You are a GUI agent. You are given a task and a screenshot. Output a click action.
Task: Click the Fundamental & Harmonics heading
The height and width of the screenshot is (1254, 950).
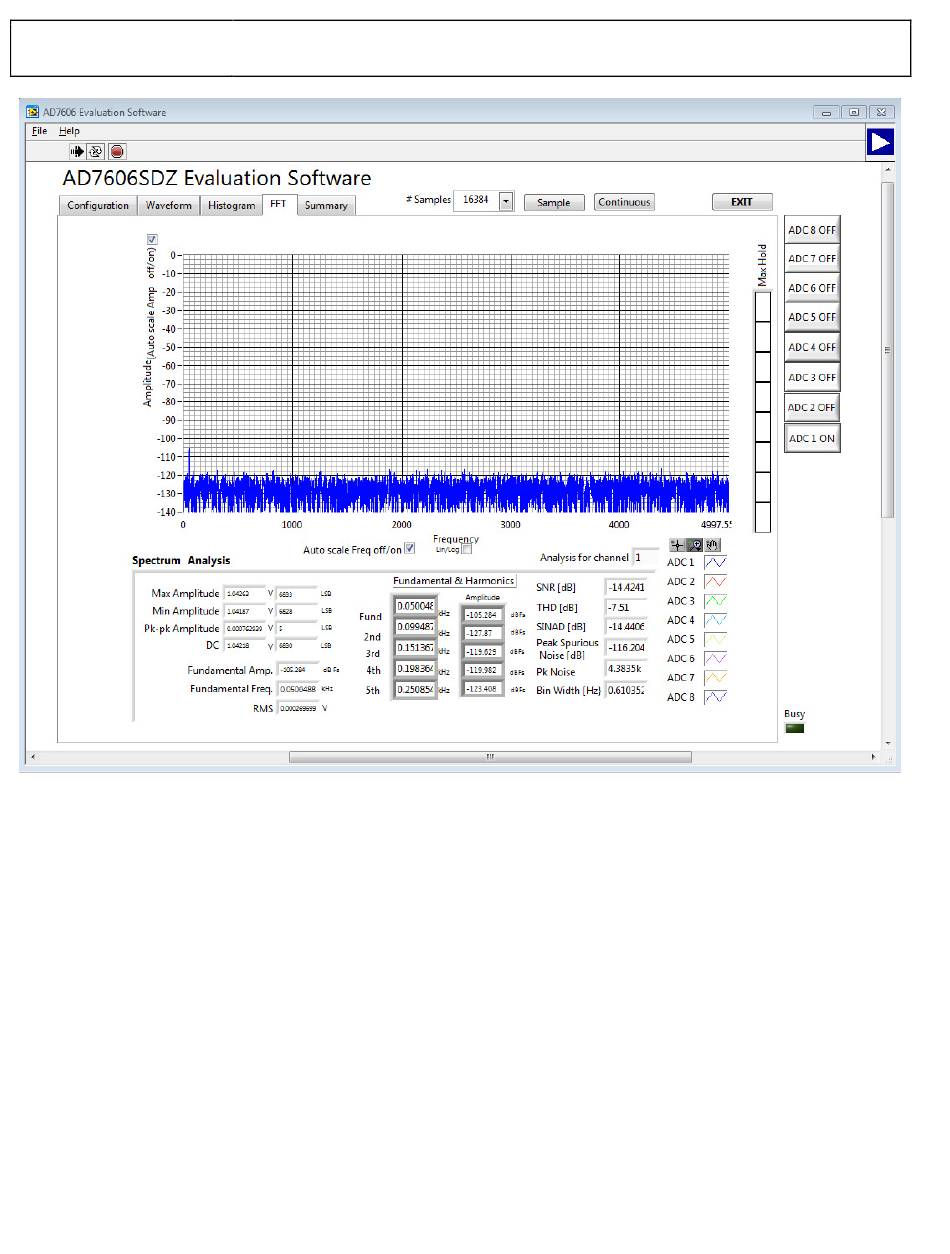453,581
